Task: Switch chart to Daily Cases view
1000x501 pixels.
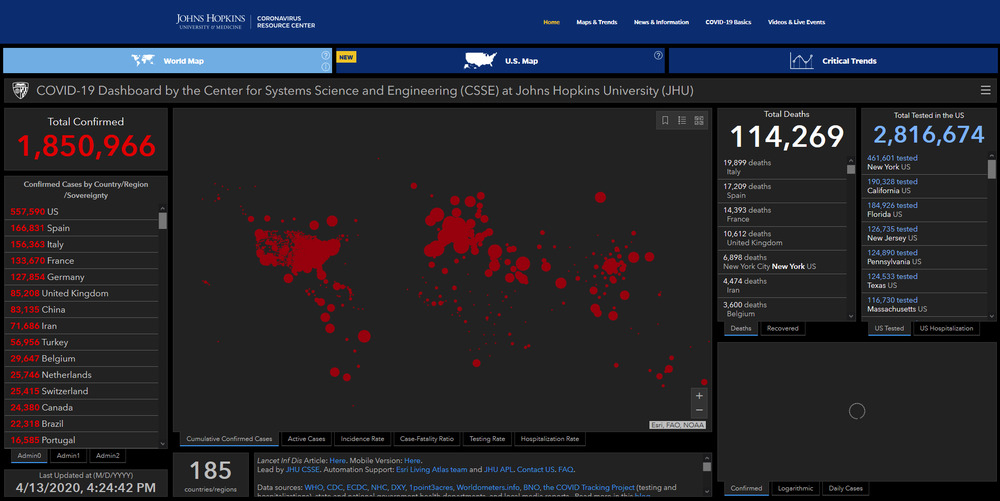Action: [847, 488]
